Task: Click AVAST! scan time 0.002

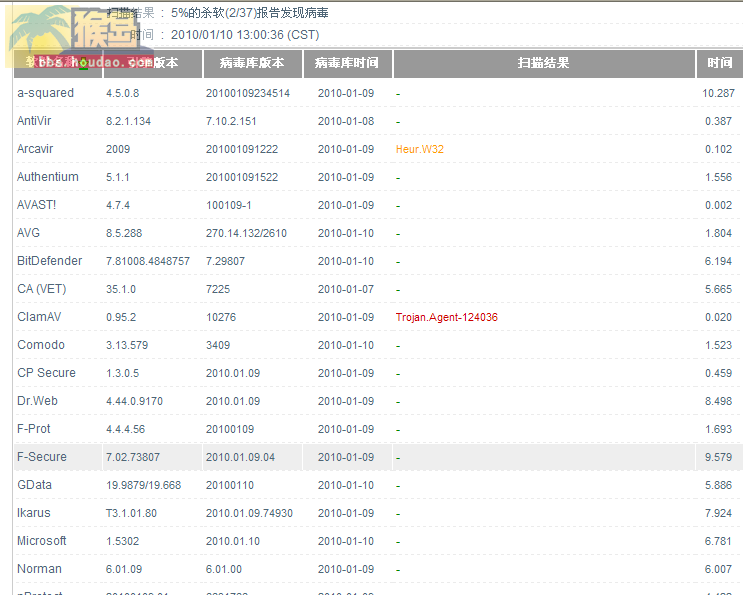Action: click(x=718, y=205)
